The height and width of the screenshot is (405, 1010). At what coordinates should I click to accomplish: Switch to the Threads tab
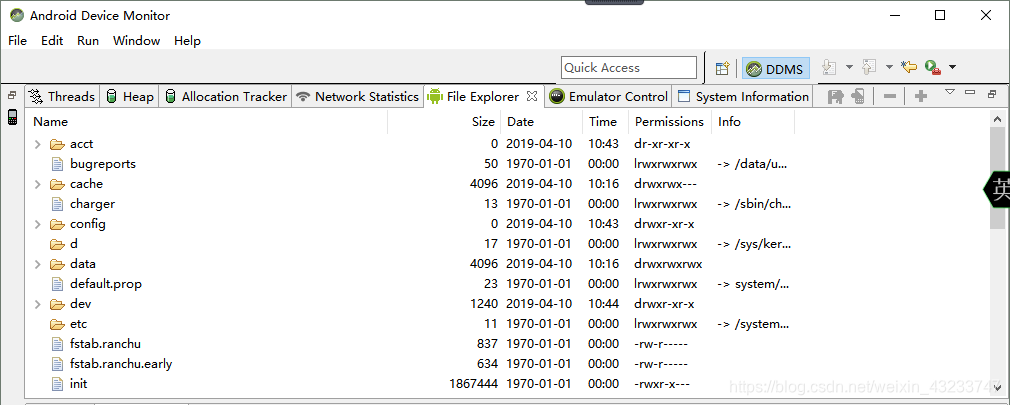click(62, 97)
